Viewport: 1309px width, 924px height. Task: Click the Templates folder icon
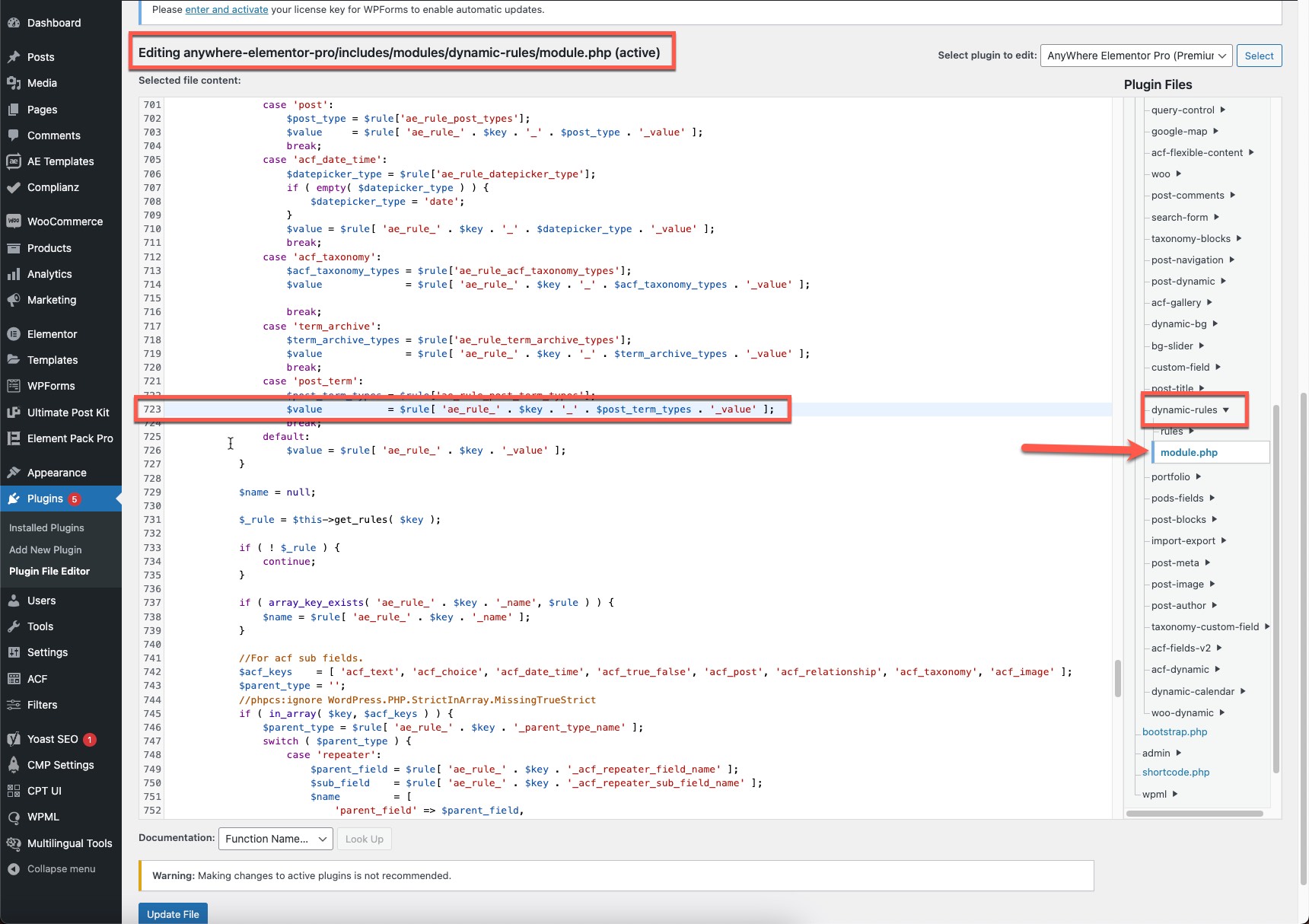(x=14, y=360)
